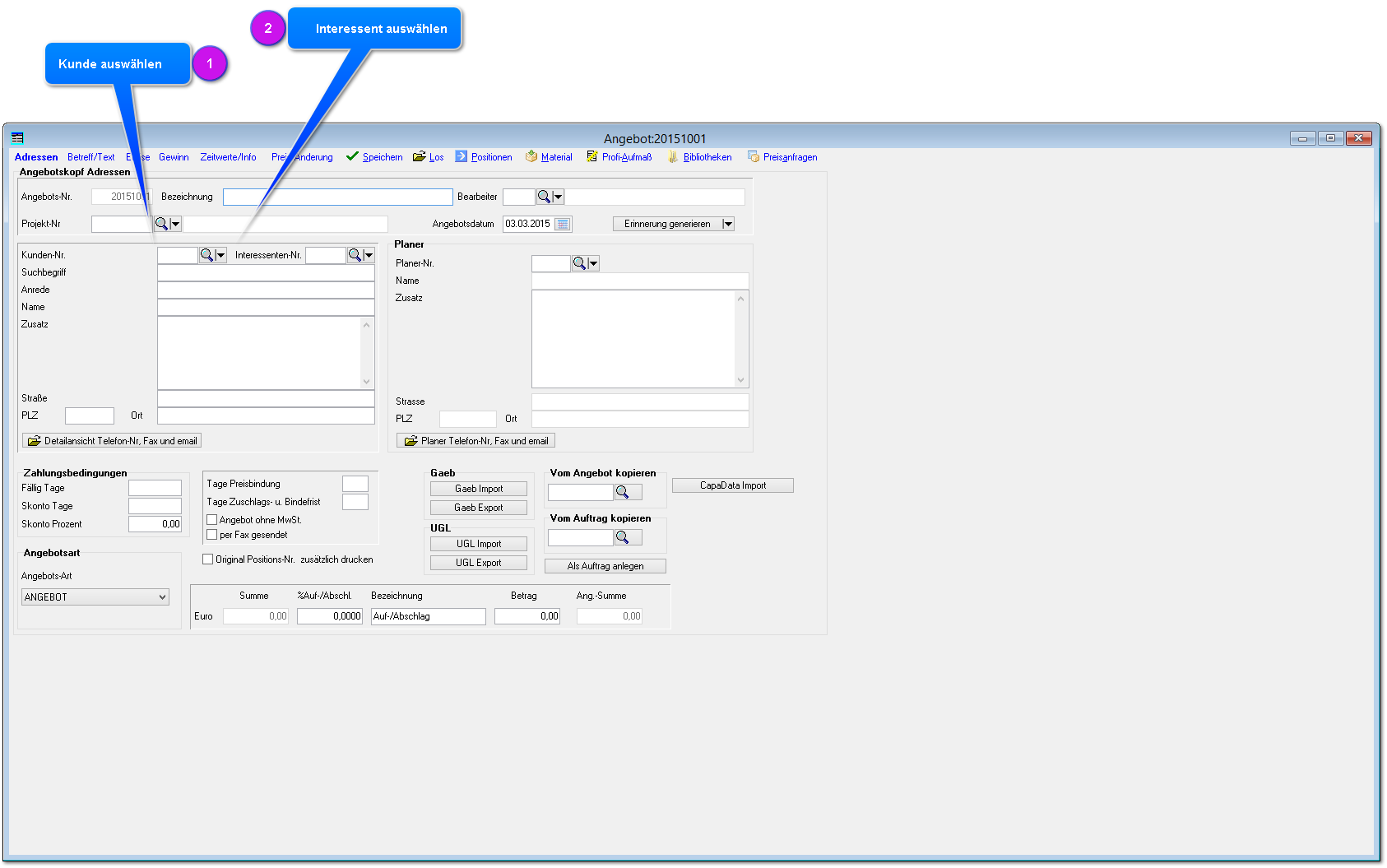Click the Planer-Nr search magnifier
Screen dimensions: 1387x868
pyautogui.click(x=579, y=263)
